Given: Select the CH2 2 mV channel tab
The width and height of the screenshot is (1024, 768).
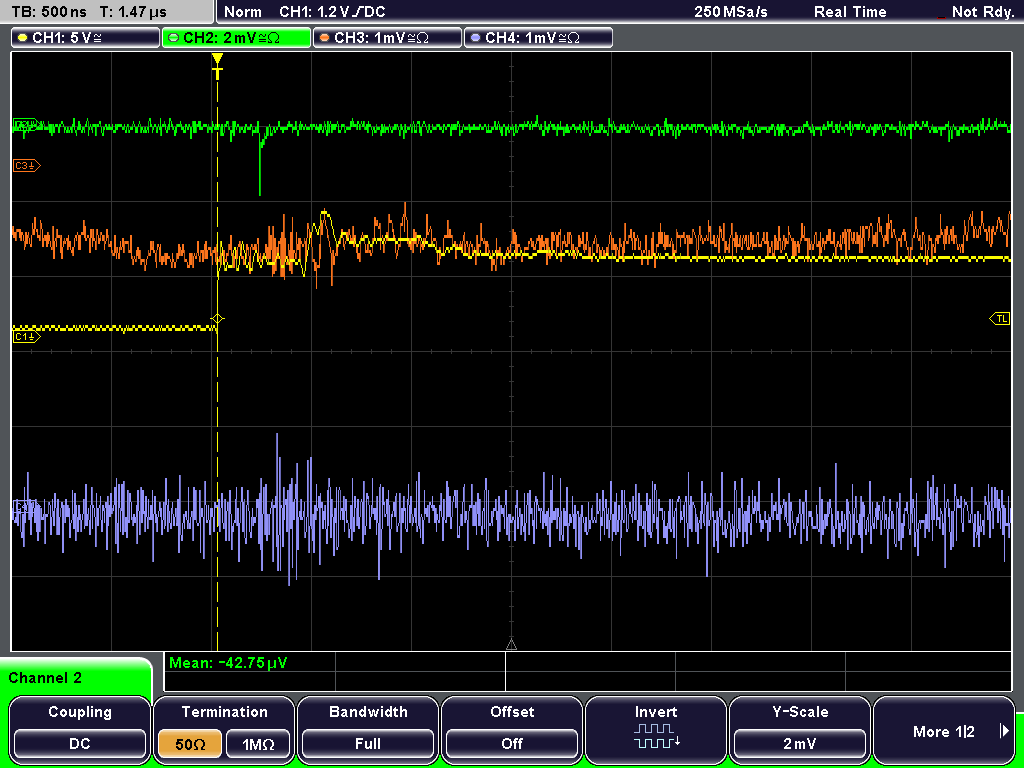Looking at the screenshot, I should (x=236, y=38).
